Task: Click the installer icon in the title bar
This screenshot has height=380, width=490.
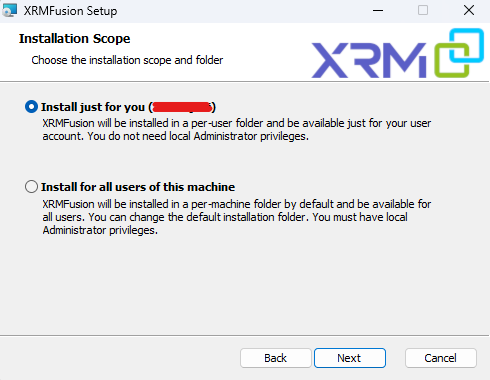Action: [9, 10]
